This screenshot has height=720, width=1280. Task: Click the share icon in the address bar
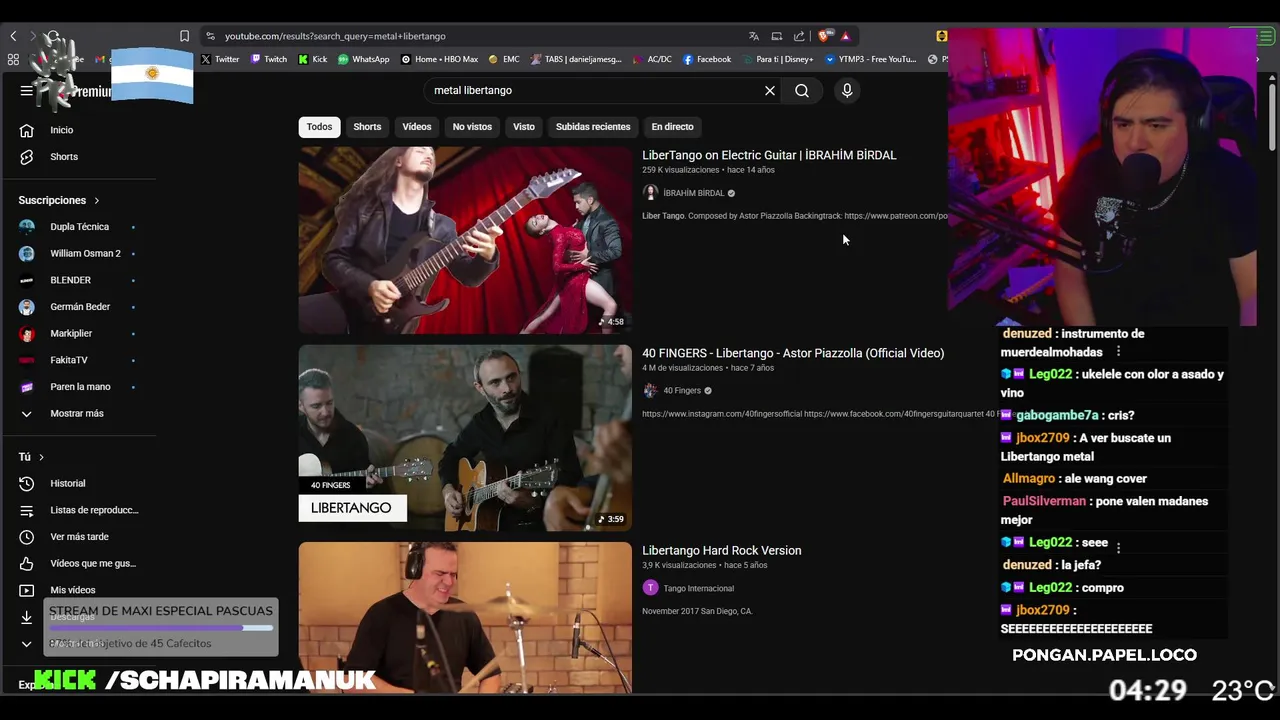point(799,36)
